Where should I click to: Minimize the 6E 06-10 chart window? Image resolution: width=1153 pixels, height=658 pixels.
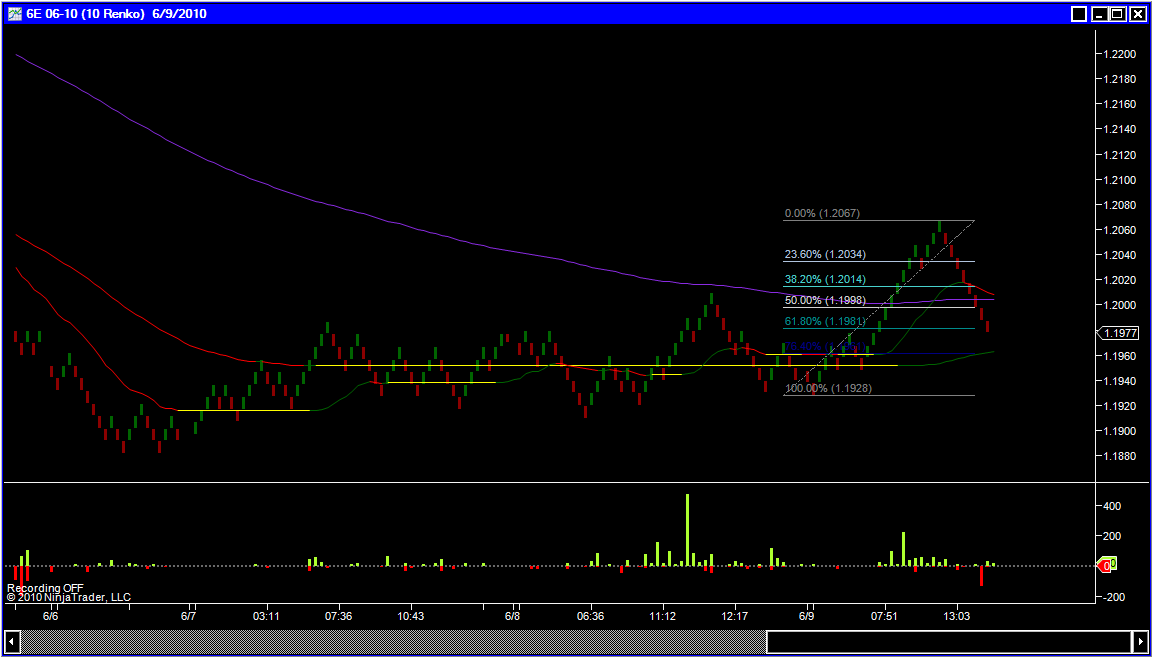[1100, 14]
